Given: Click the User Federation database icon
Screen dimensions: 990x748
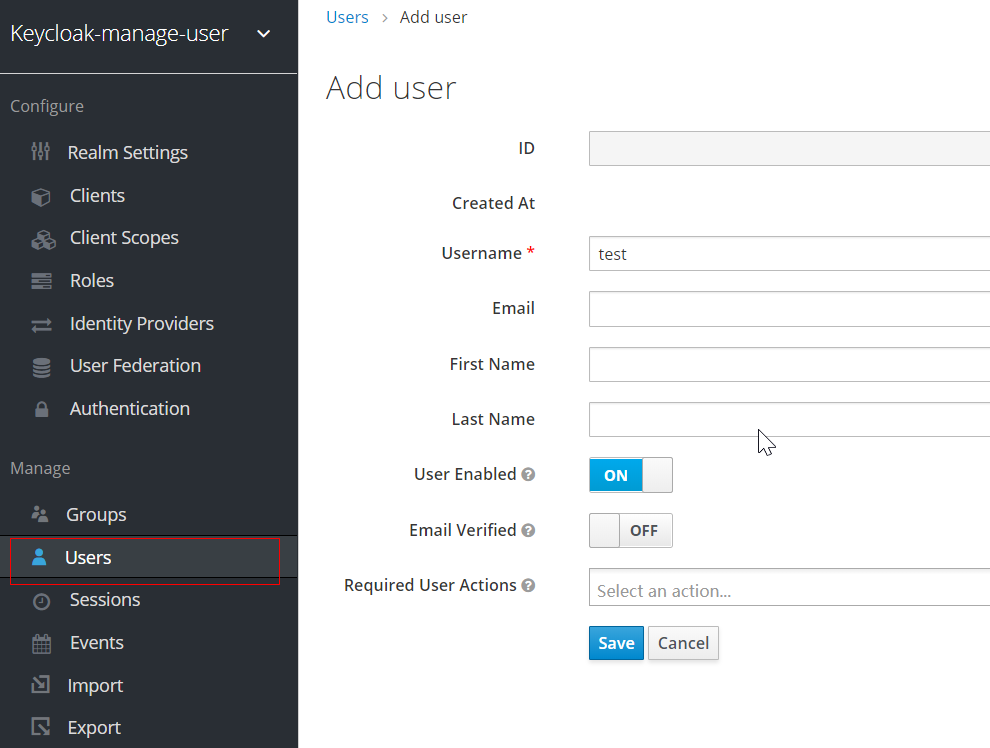Looking at the screenshot, I should (x=42, y=367).
